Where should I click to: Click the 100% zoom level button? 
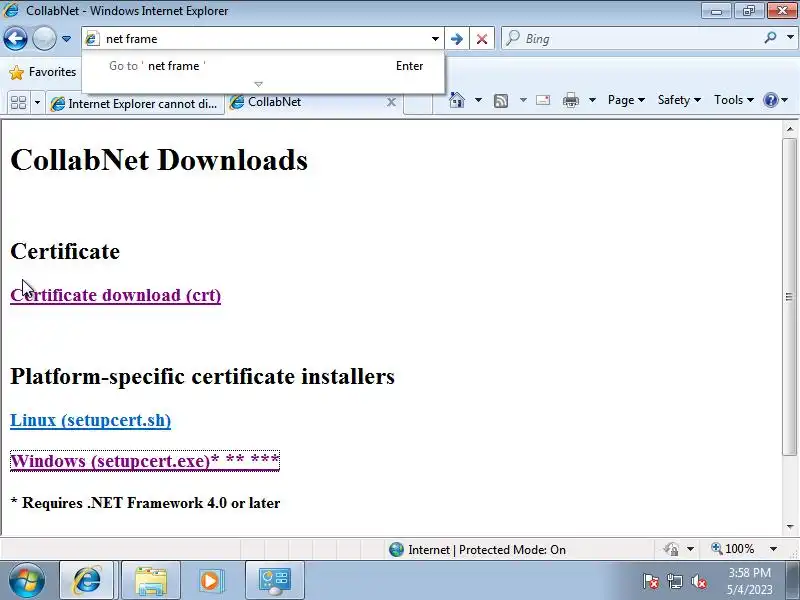733,549
